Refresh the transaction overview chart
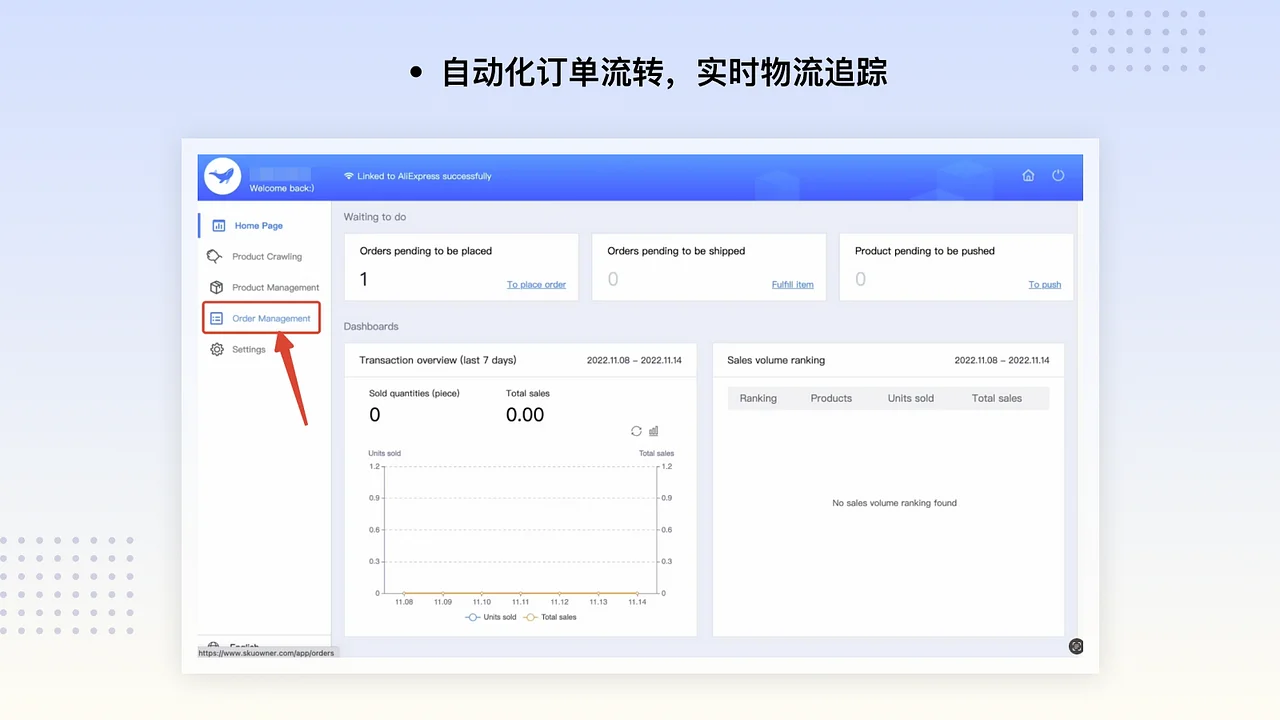 click(x=636, y=431)
